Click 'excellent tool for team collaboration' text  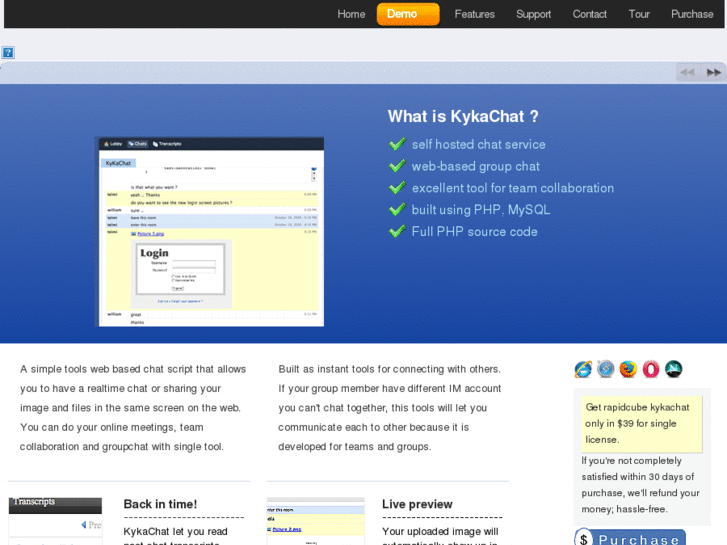tap(513, 188)
